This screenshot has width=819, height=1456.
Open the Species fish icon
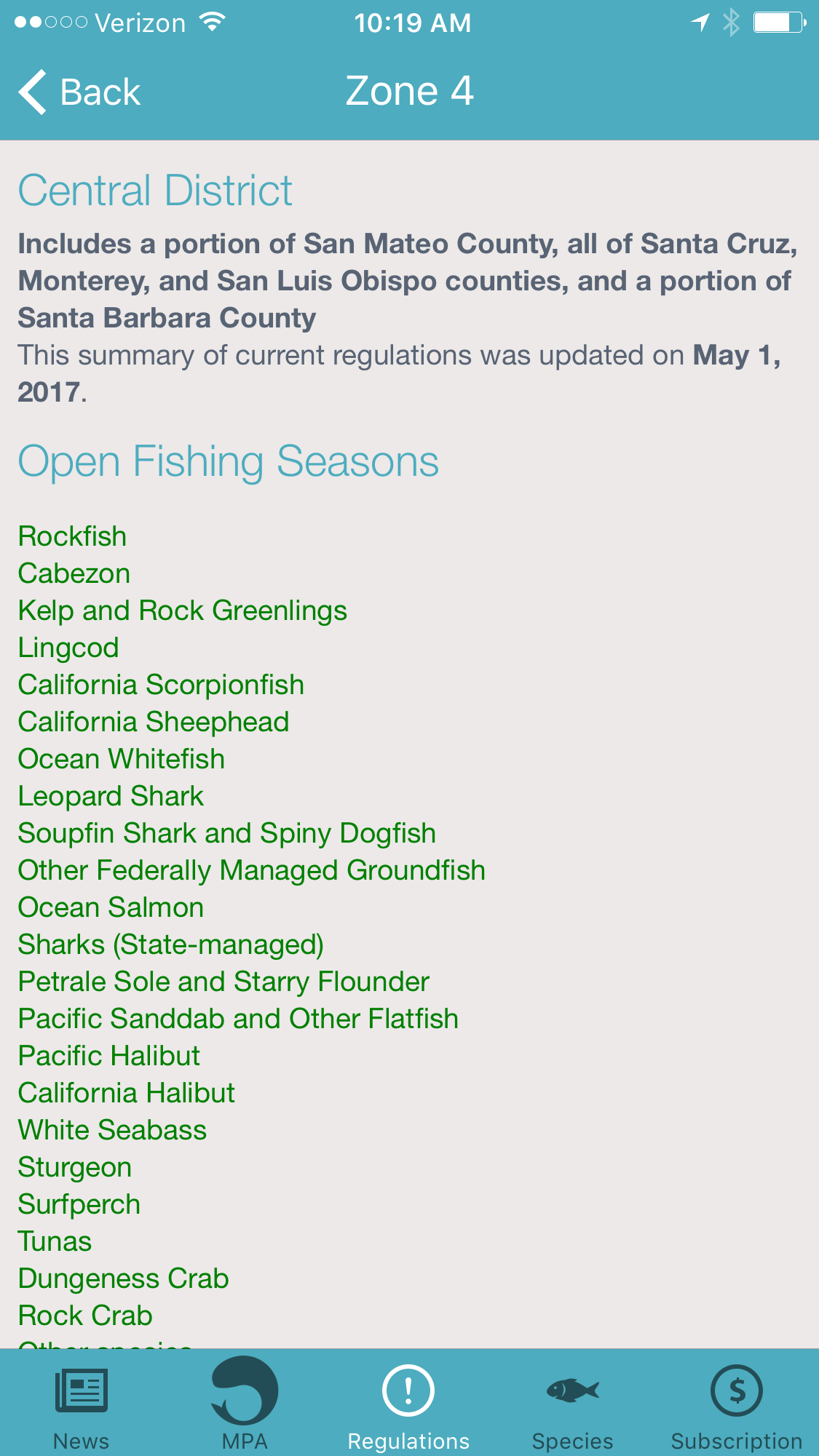tap(573, 1390)
